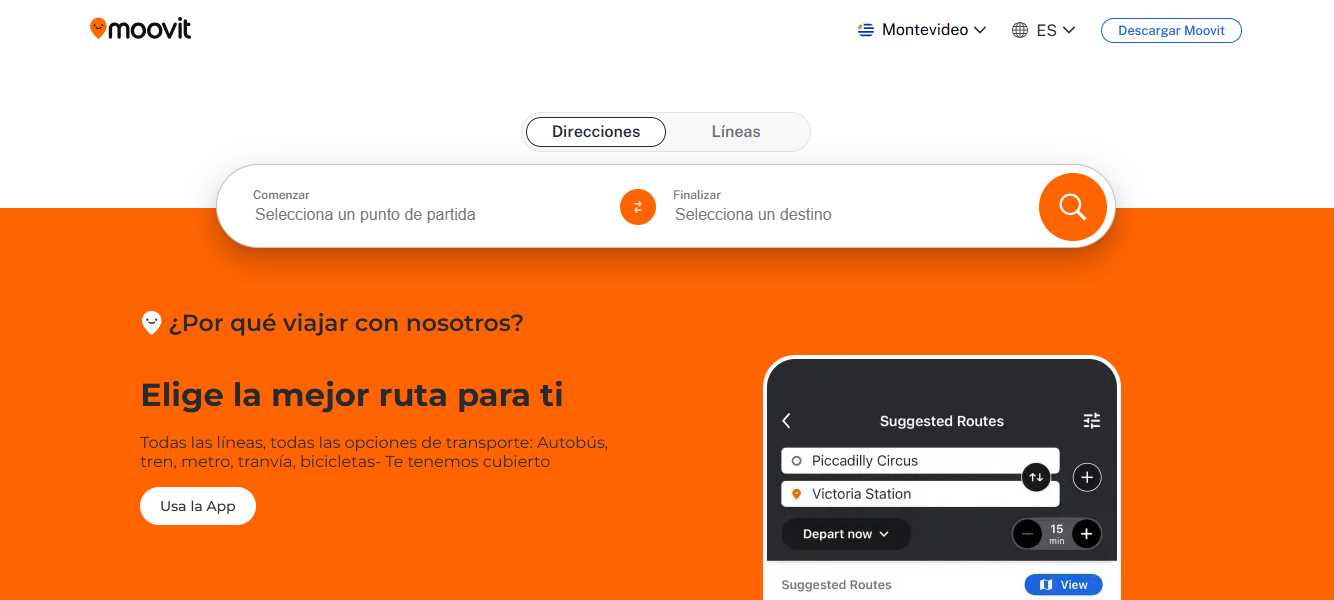The width and height of the screenshot is (1334, 600).
Task: Click the blue View map button
Action: tap(1063, 585)
